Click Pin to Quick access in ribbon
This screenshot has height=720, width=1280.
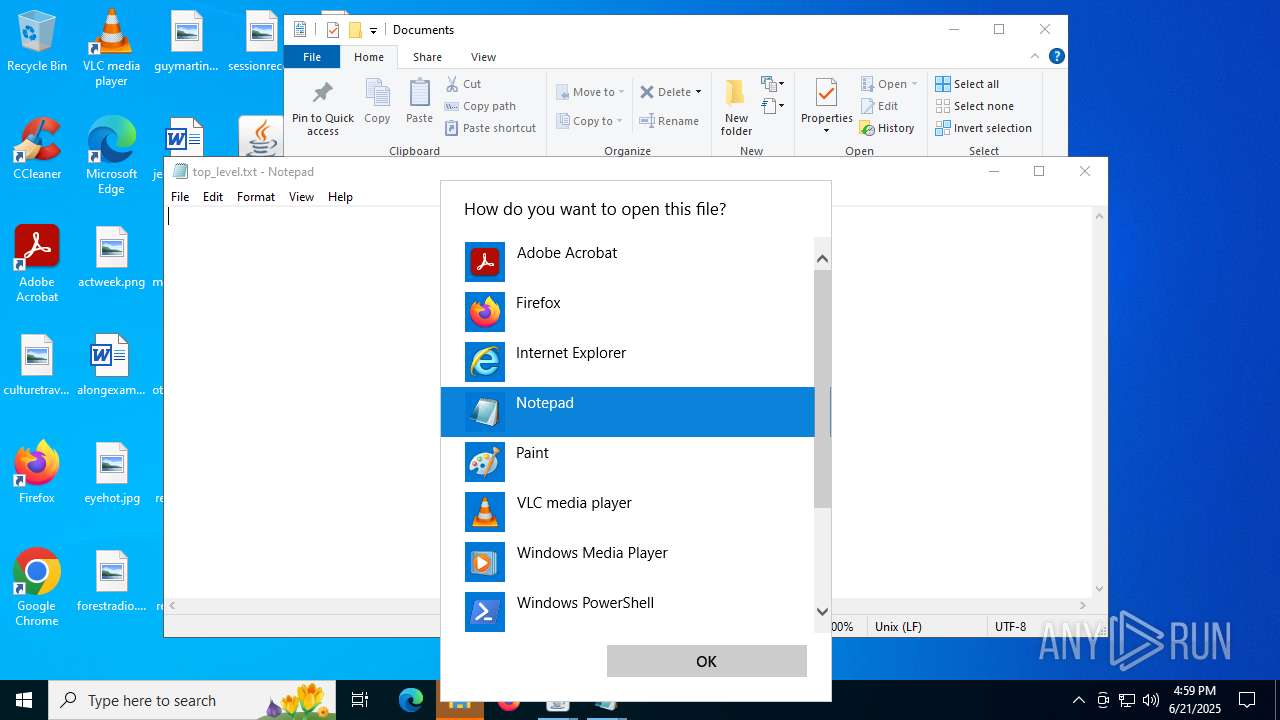(x=323, y=108)
